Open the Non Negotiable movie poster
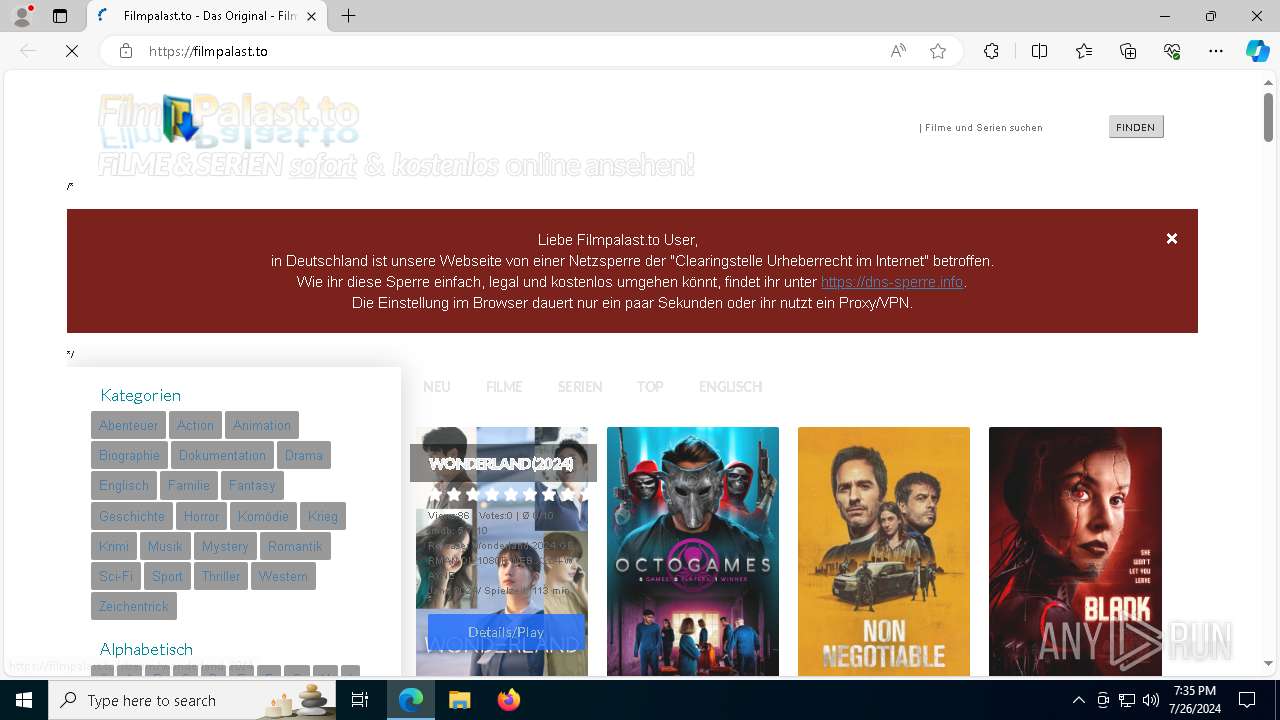Viewport: 1280px width, 720px height. pos(884,551)
